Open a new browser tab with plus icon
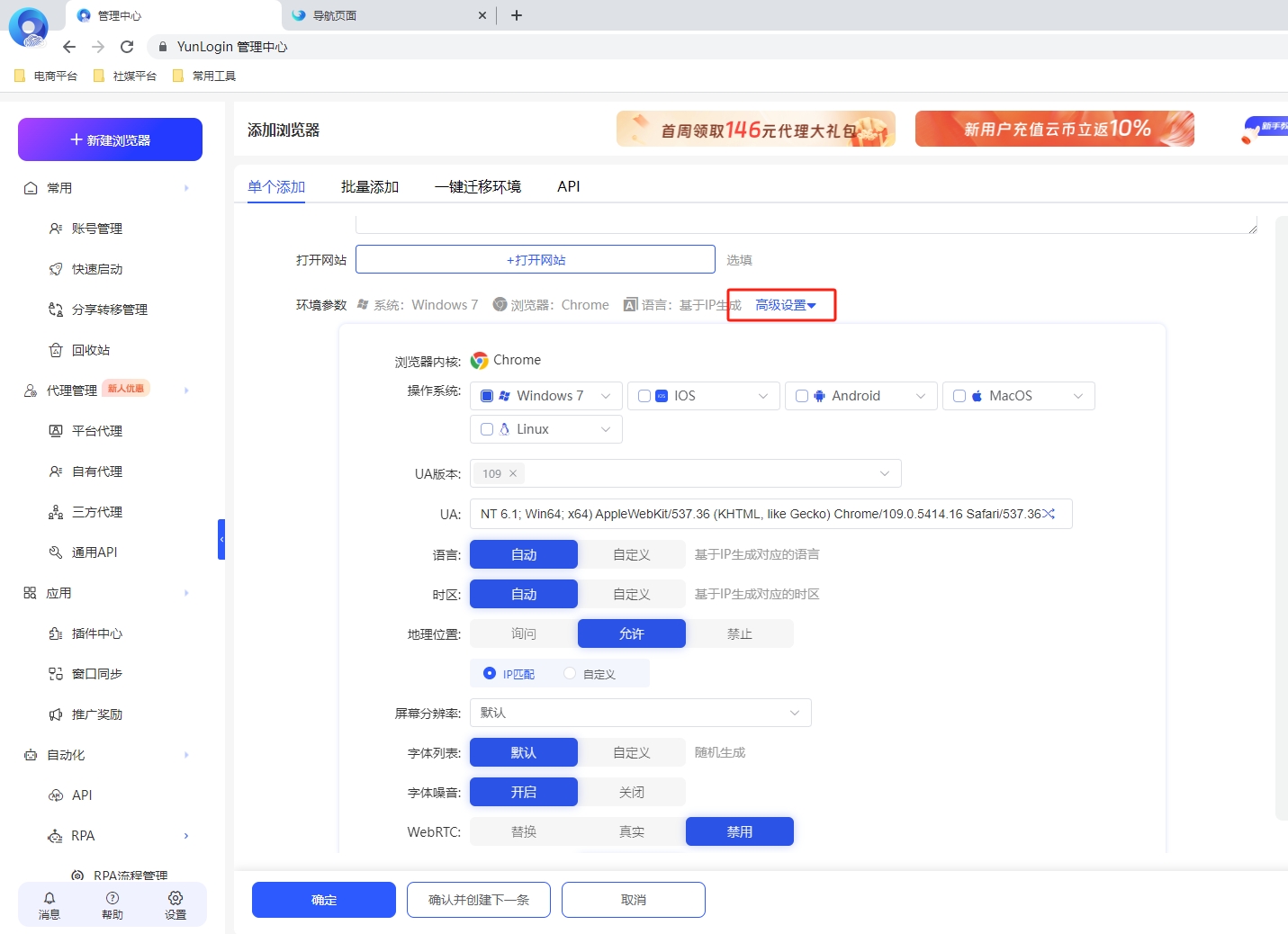 click(517, 15)
